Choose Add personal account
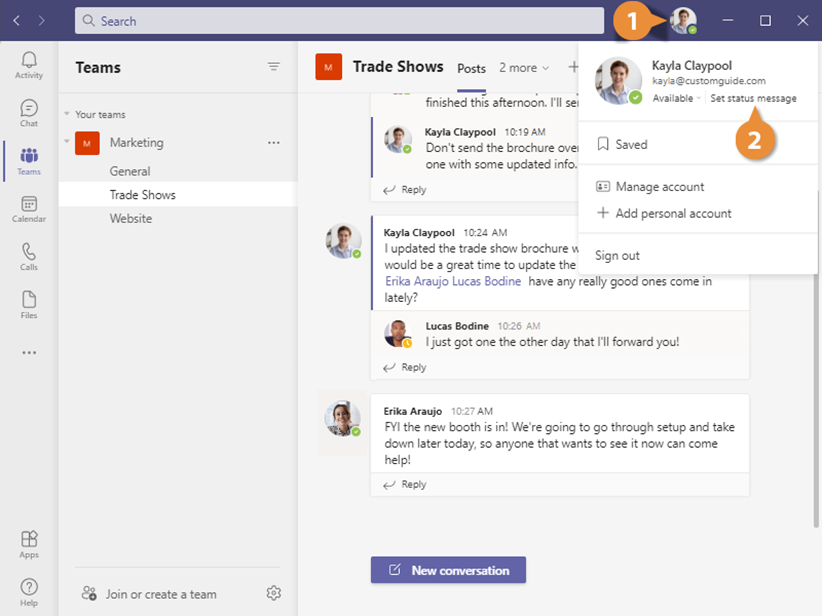The image size is (822, 616). [664, 213]
